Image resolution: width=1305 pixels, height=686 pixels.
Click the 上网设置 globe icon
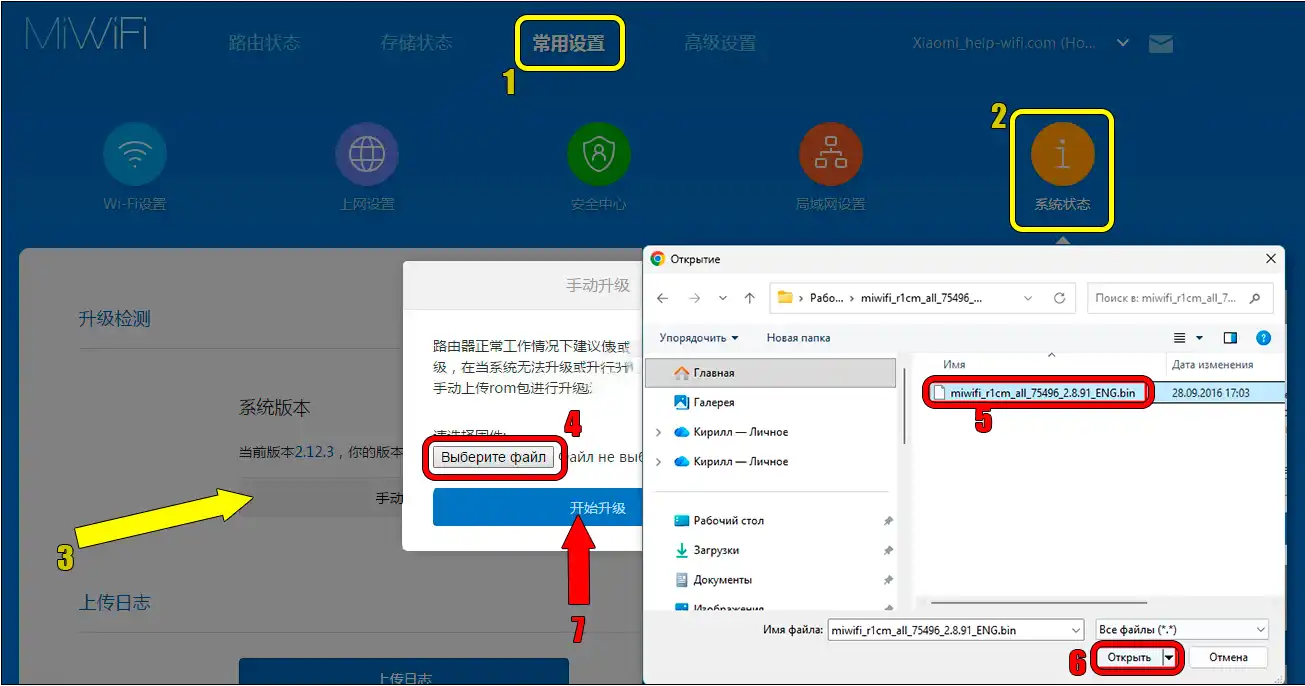click(x=367, y=154)
